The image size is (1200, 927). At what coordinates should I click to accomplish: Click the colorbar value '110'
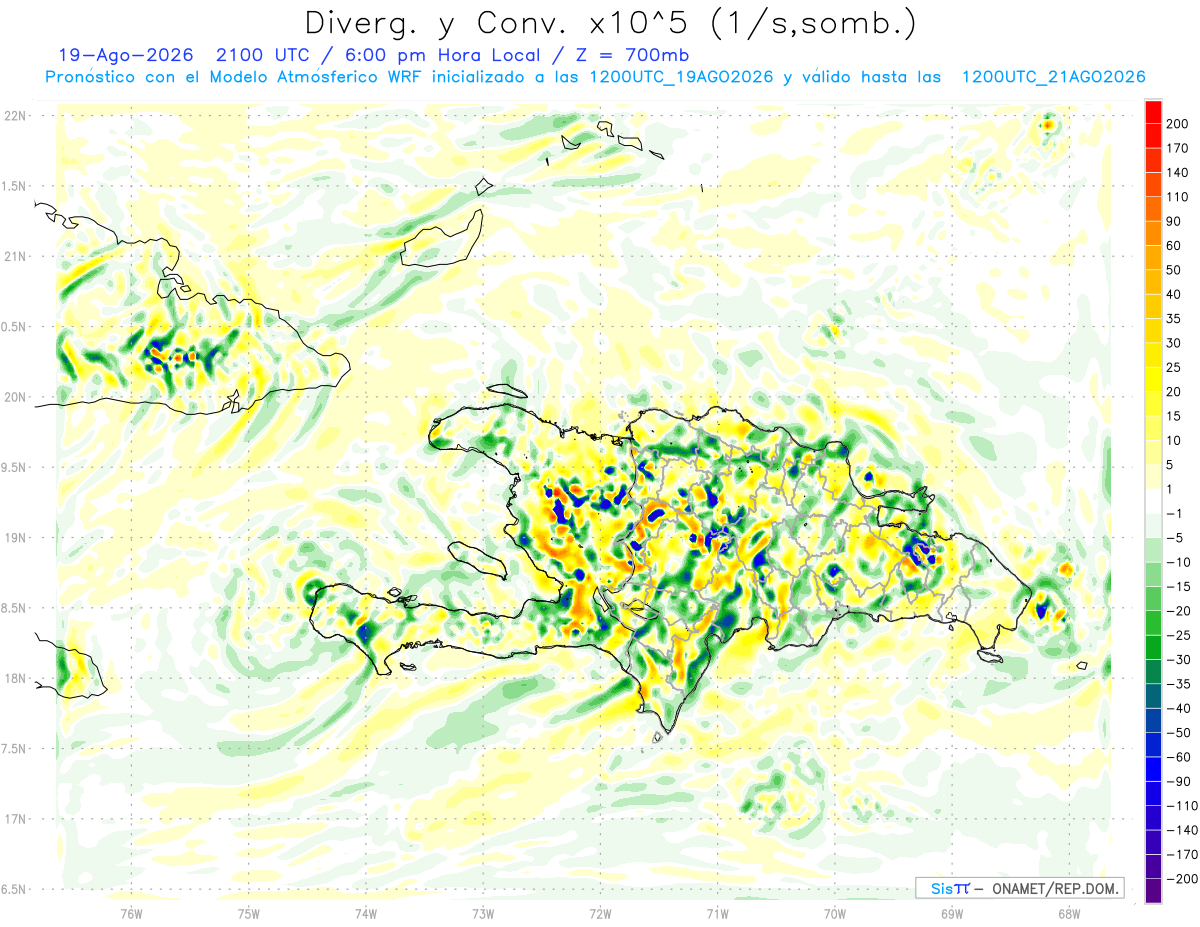click(1179, 197)
